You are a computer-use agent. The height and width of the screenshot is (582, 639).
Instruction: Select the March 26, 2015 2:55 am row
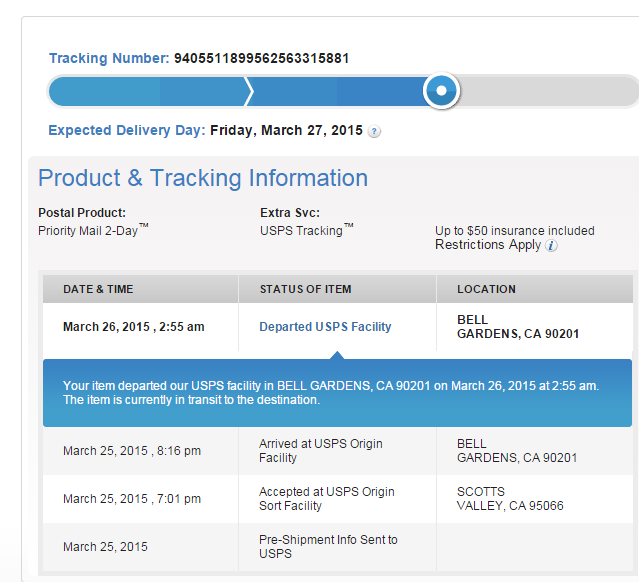[x=337, y=327]
